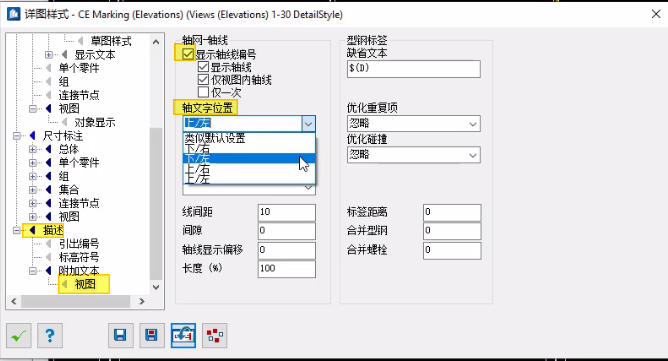
Task: Expand the 显示文本 tree node
Action: click(x=49, y=55)
